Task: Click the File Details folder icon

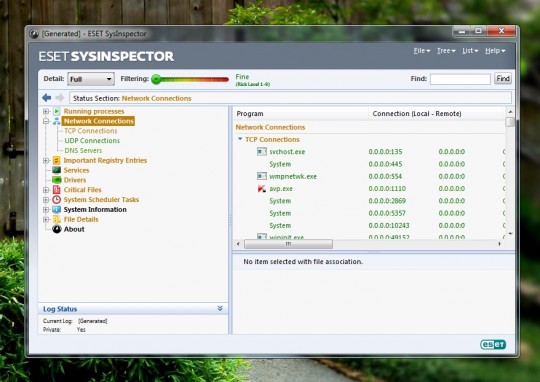Action: point(57,219)
